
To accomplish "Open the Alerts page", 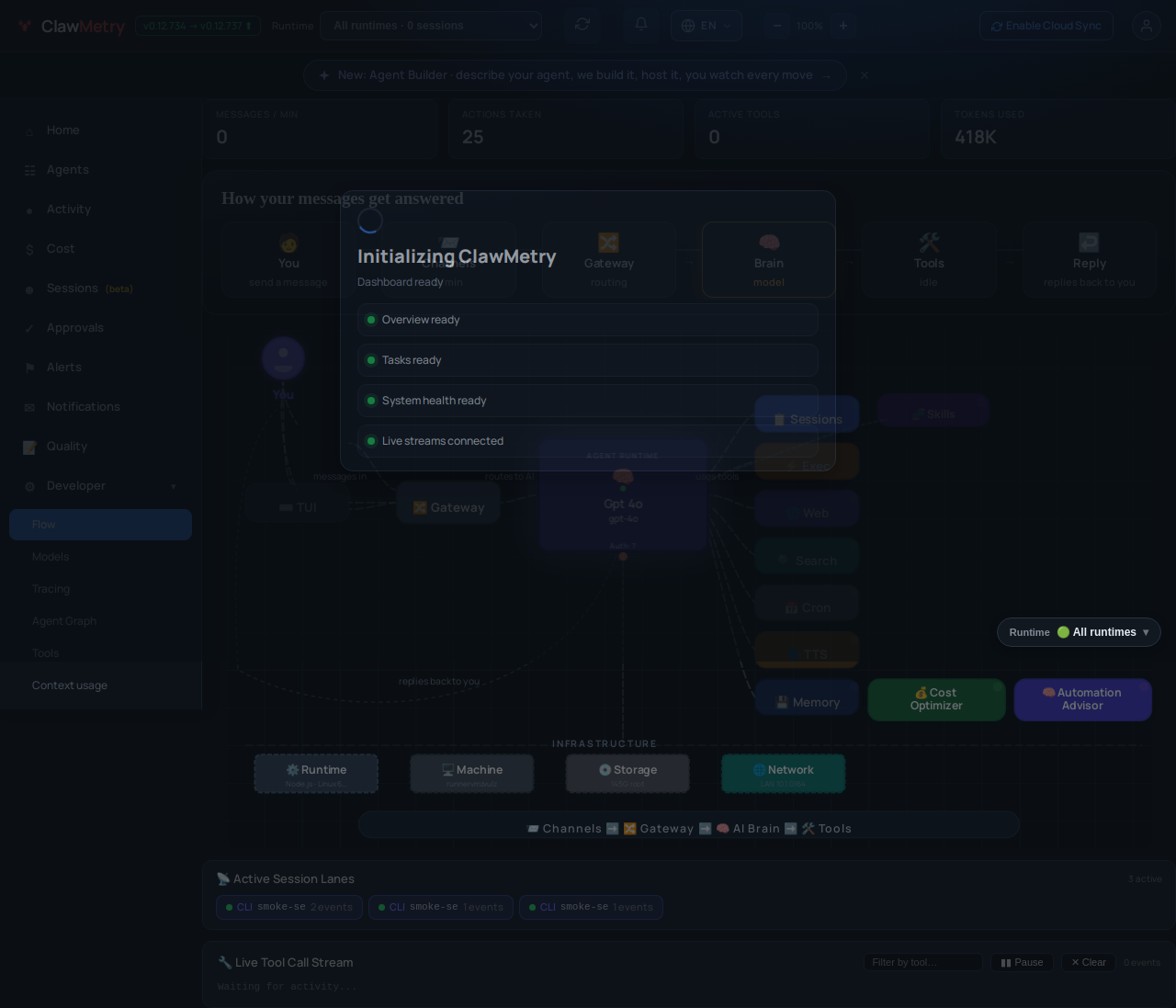I will (x=100, y=367).
